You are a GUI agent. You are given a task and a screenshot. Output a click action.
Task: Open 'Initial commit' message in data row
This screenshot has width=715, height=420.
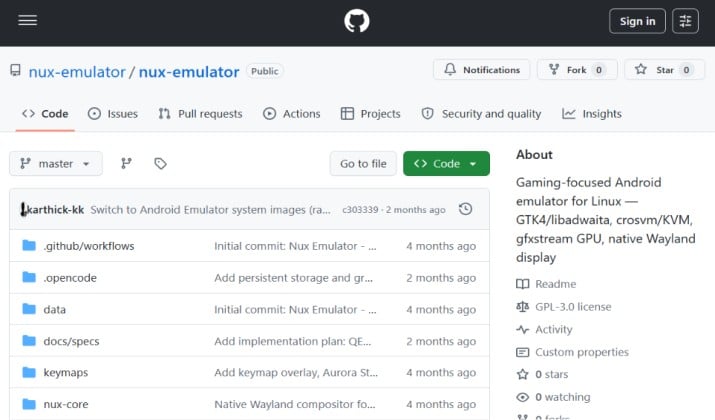pos(295,309)
